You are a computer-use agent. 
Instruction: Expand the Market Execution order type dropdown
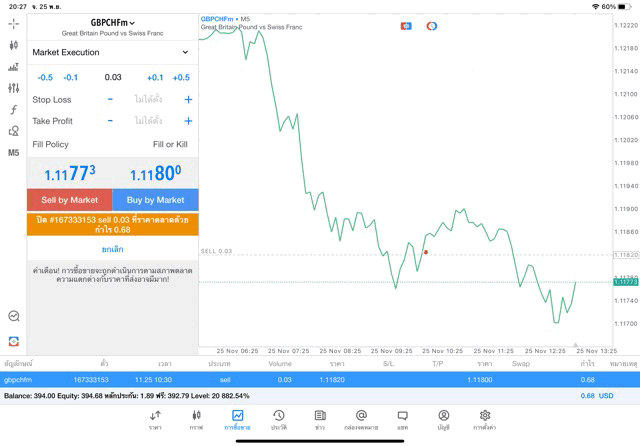111,52
